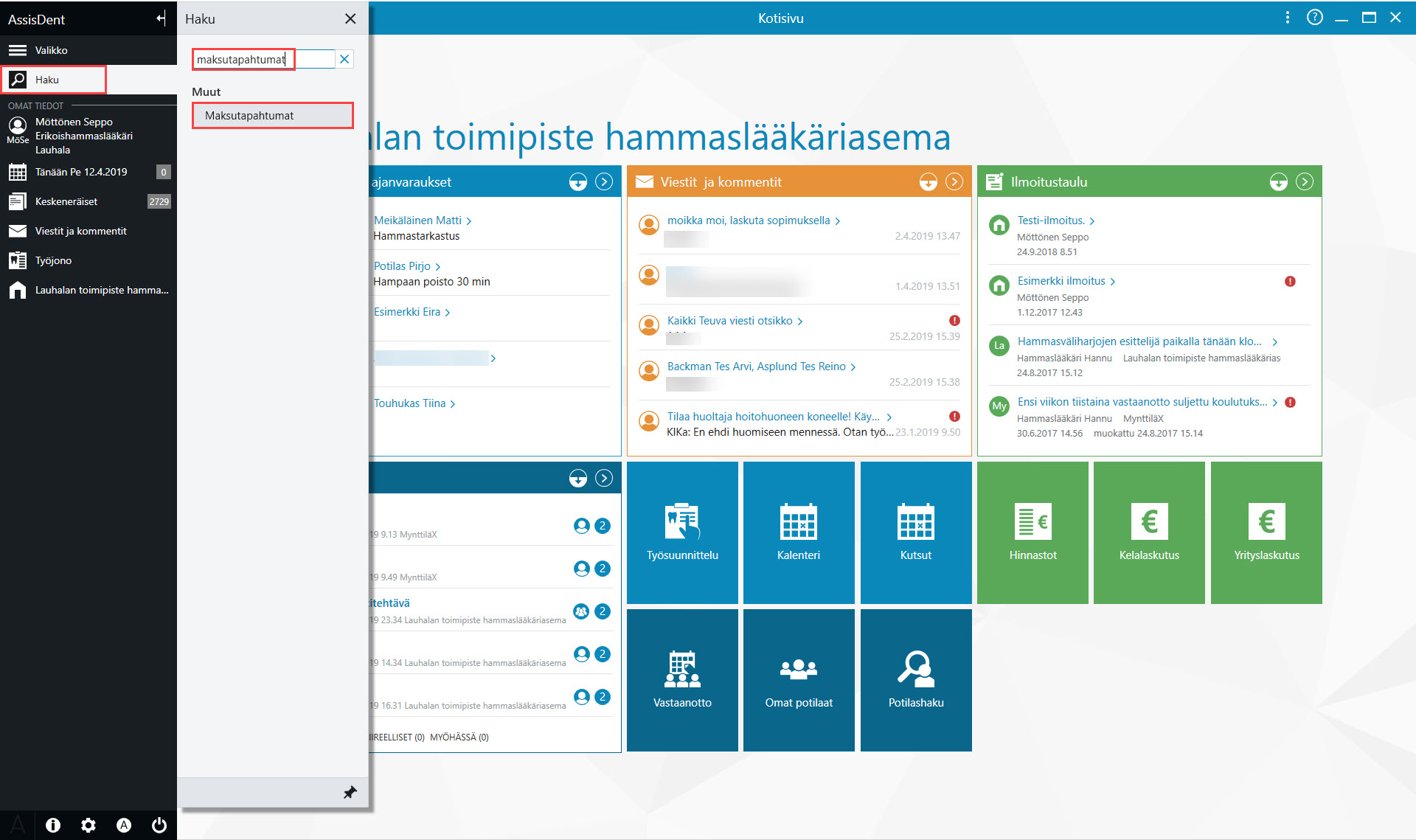Viewport: 1416px width, 840px height.
Task: Open the Kelalaskutus euro tile
Action: click(1149, 532)
